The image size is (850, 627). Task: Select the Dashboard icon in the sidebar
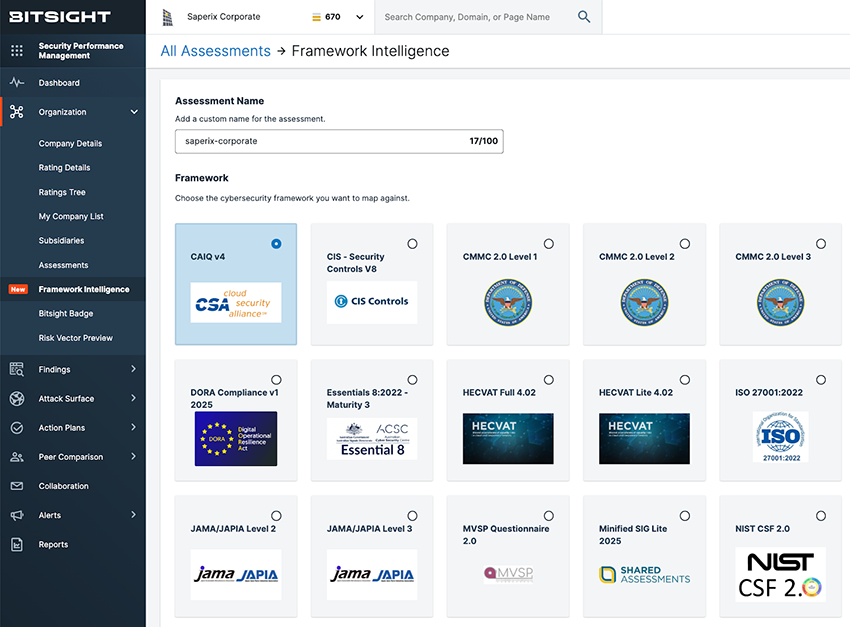(x=17, y=82)
